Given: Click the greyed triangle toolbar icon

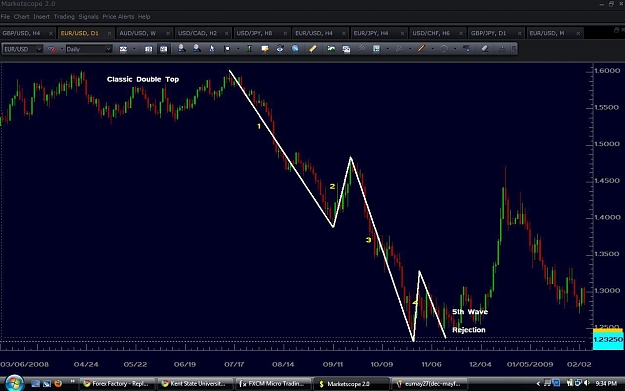Looking at the screenshot, I should 502,49.
